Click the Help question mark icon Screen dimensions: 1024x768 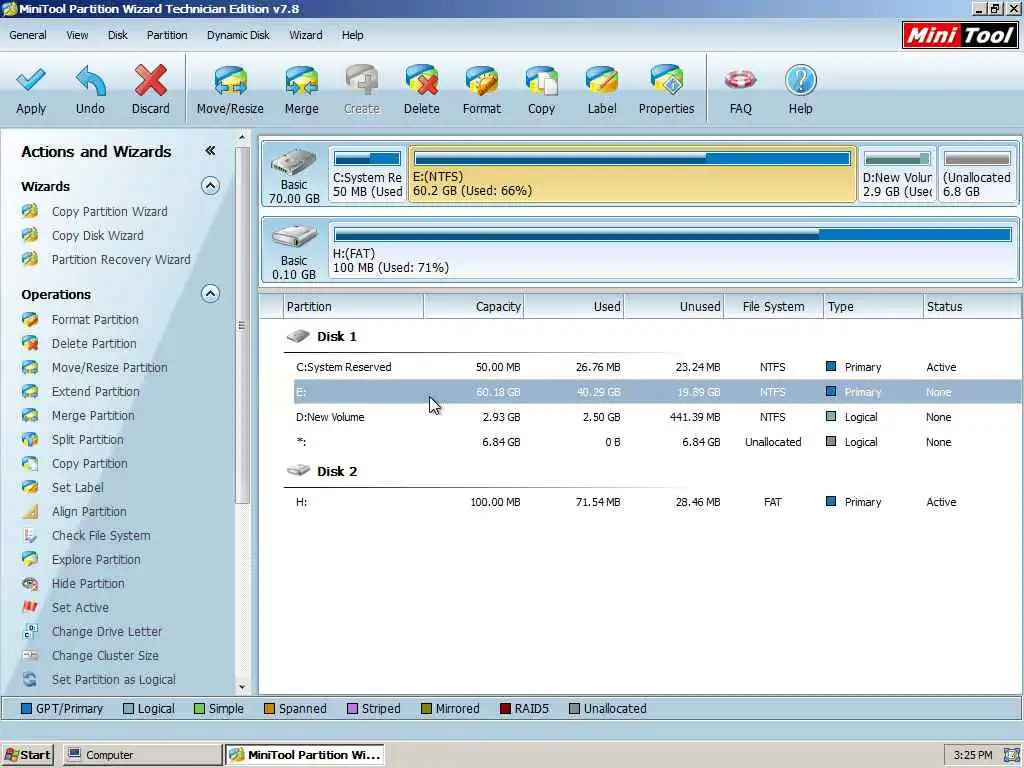(x=801, y=81)
